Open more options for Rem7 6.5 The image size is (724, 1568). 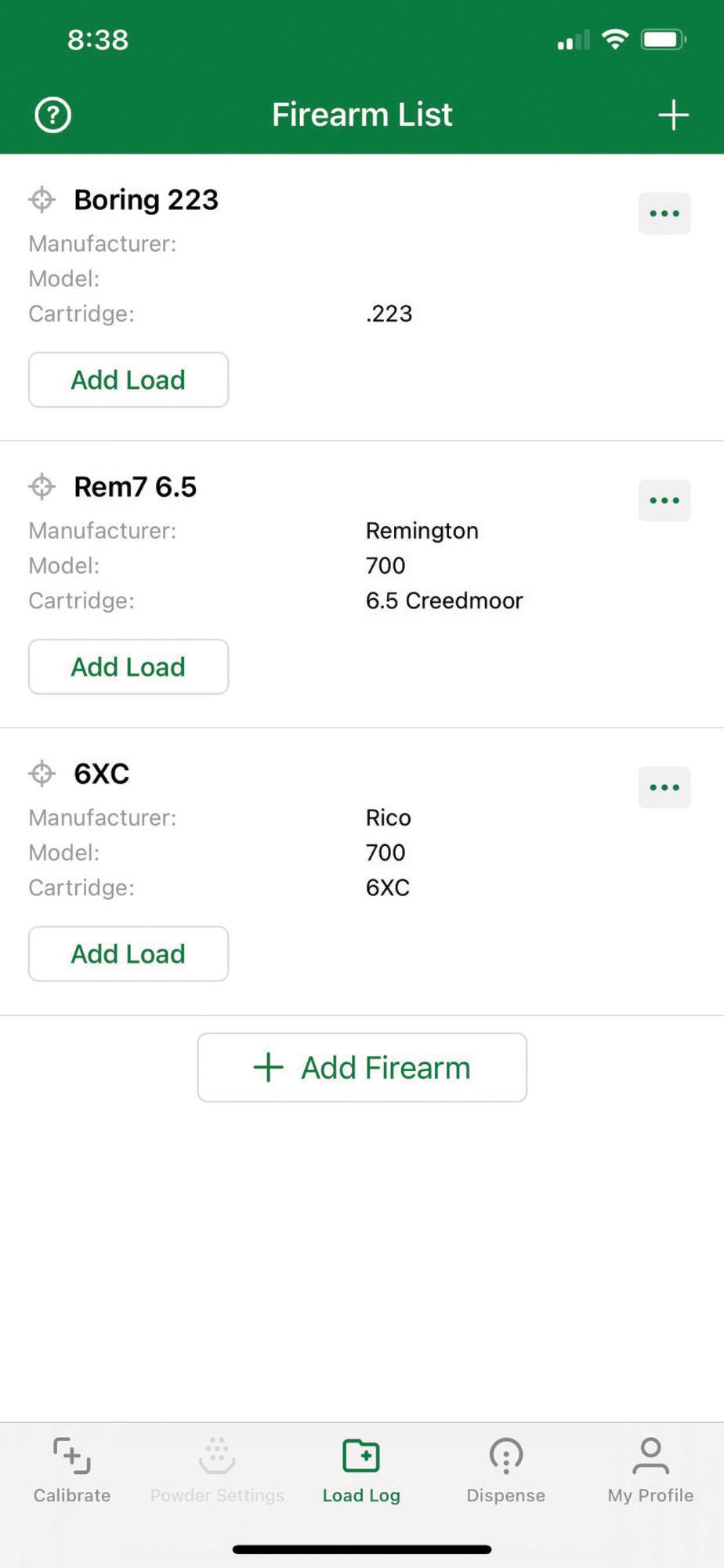(x=664, y=500)
